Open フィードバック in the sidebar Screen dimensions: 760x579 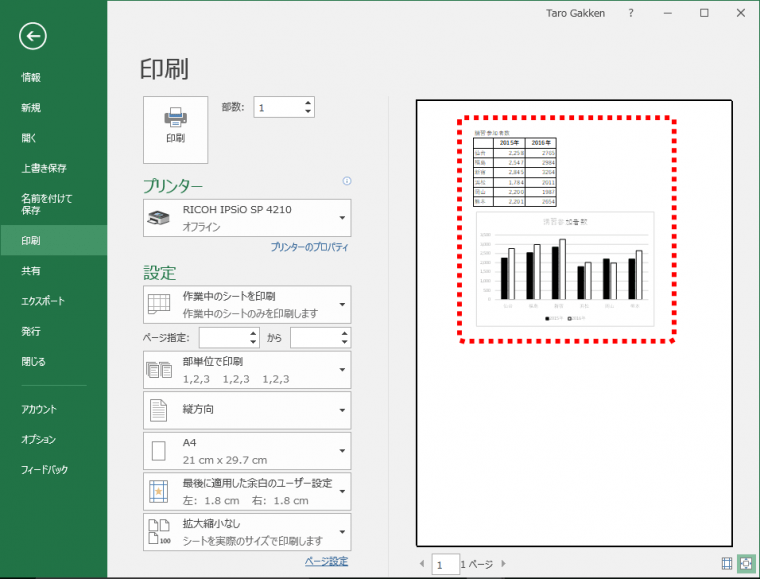tap(44, 469)
